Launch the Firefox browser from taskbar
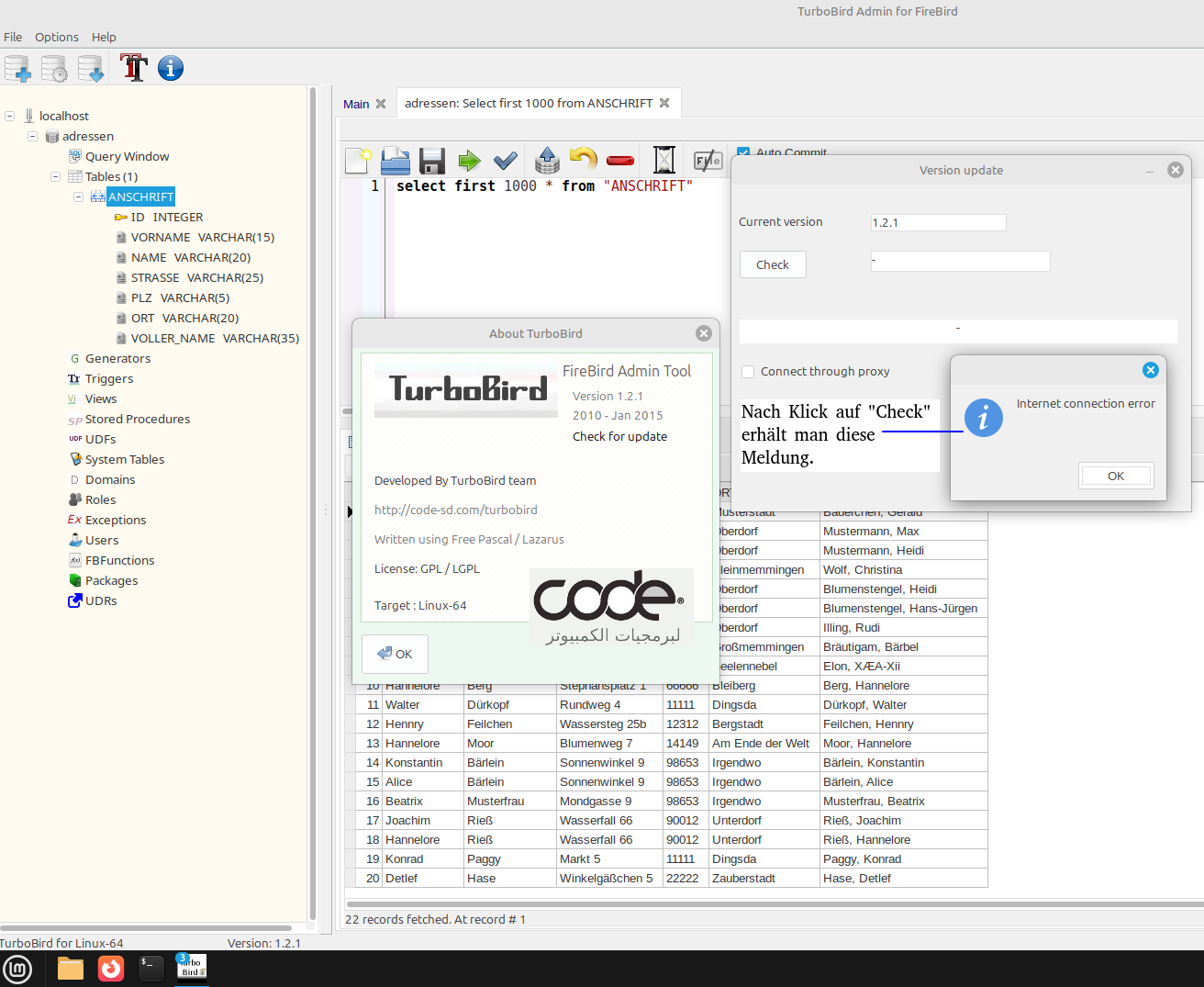 [111, 969]
